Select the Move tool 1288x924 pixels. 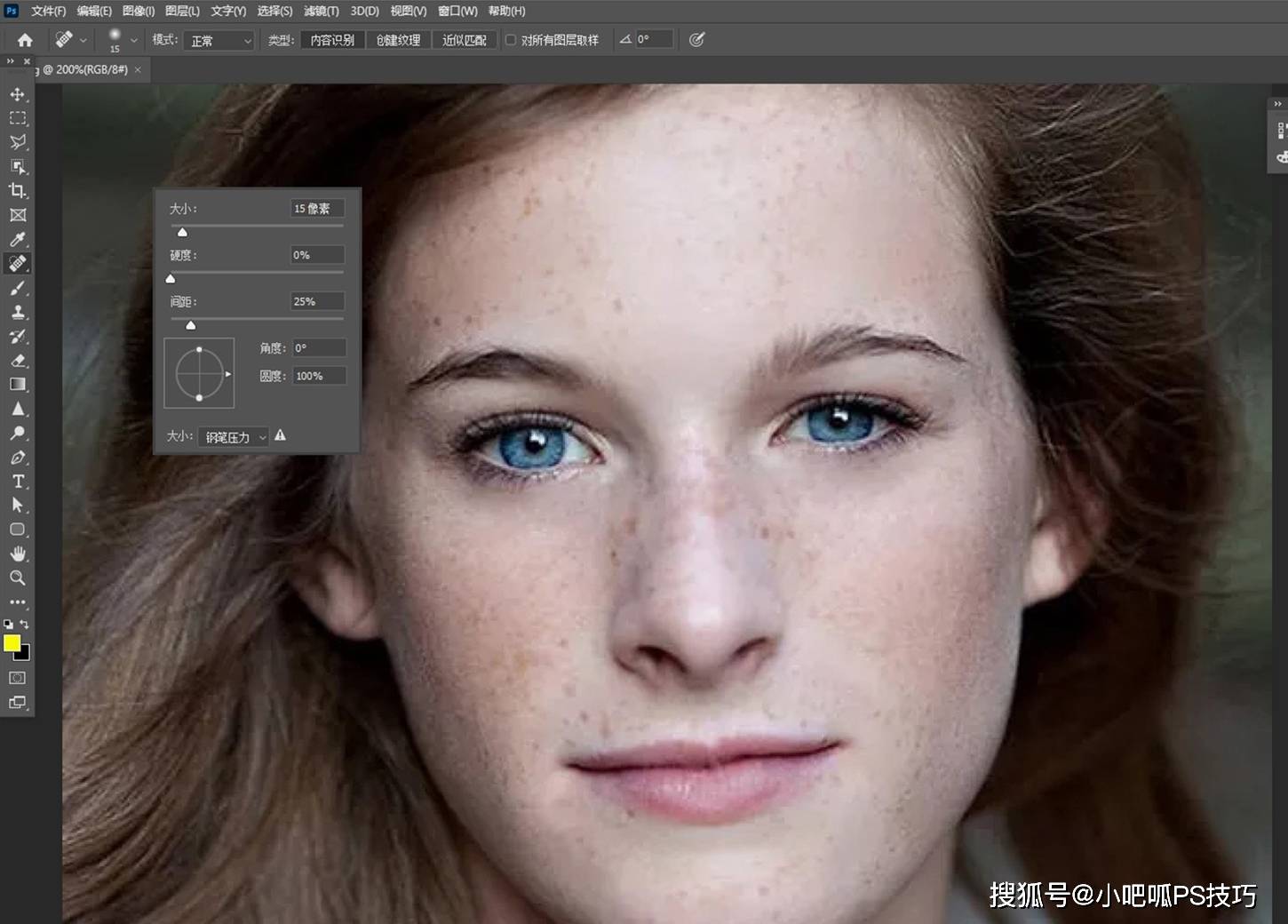click(17, 94)
